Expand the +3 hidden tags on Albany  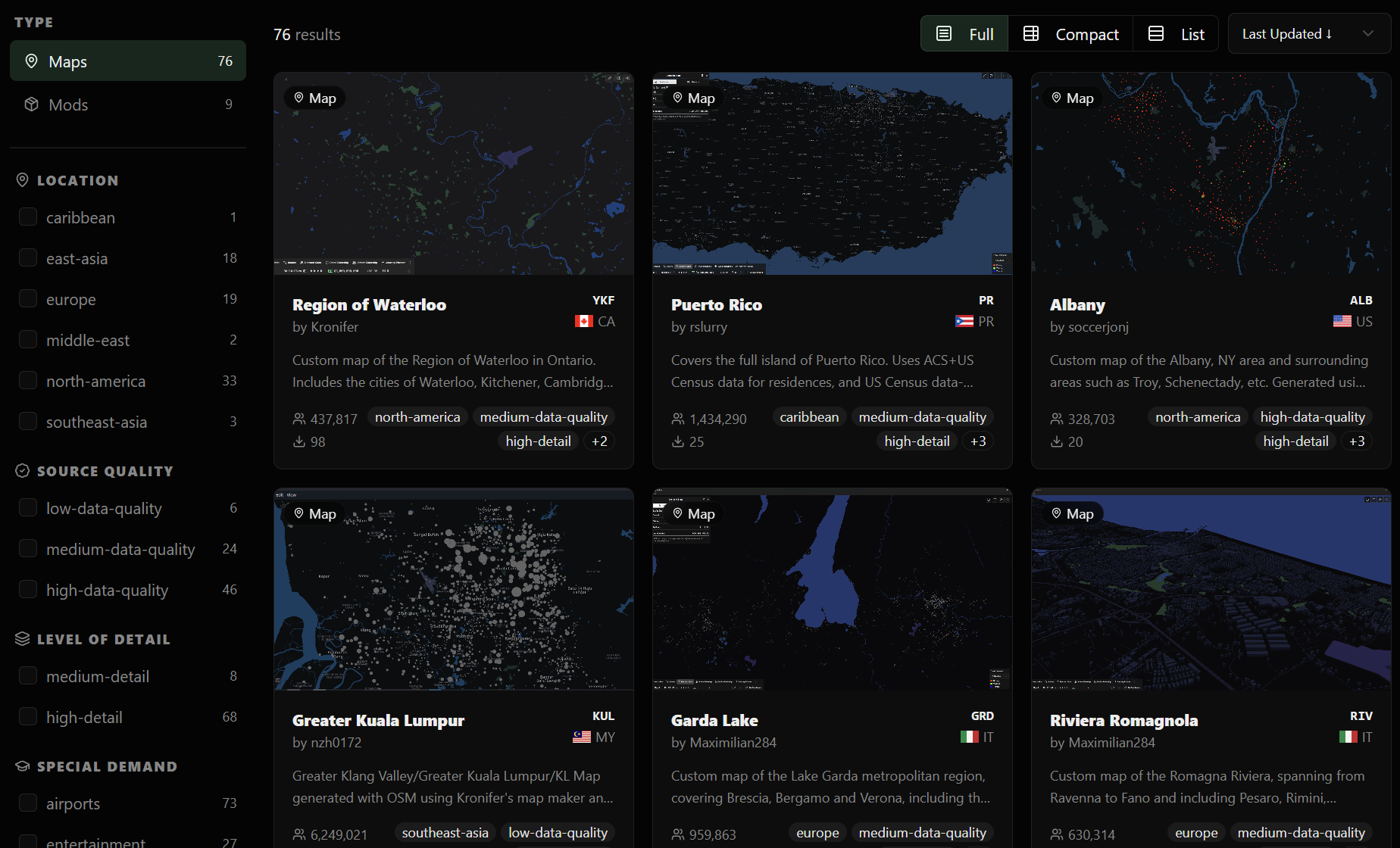pos(1357,441)
